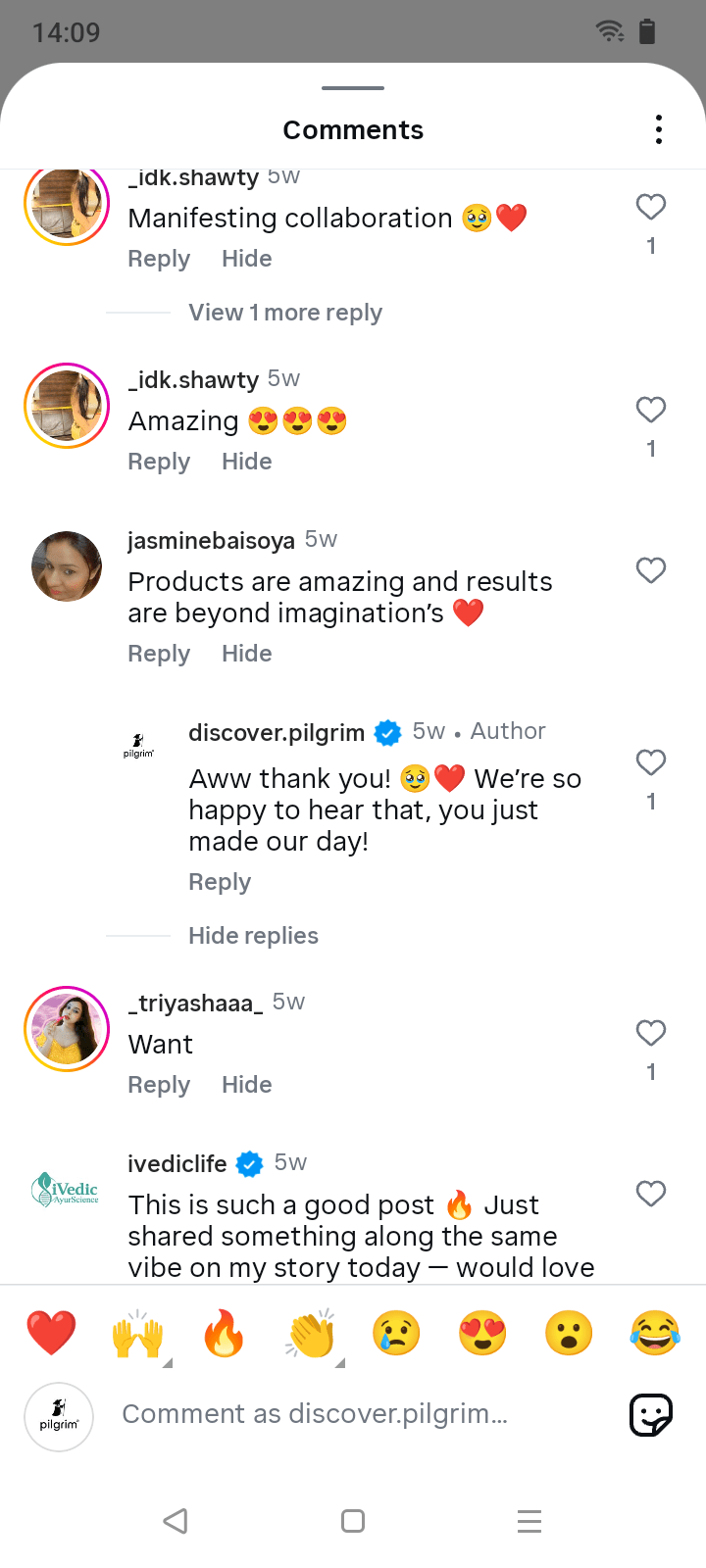This screenshot has width=706, height=1568.
Task: Focus the "Comment as discover.pilgrim" field
Action: click(x=315, y=1414)
